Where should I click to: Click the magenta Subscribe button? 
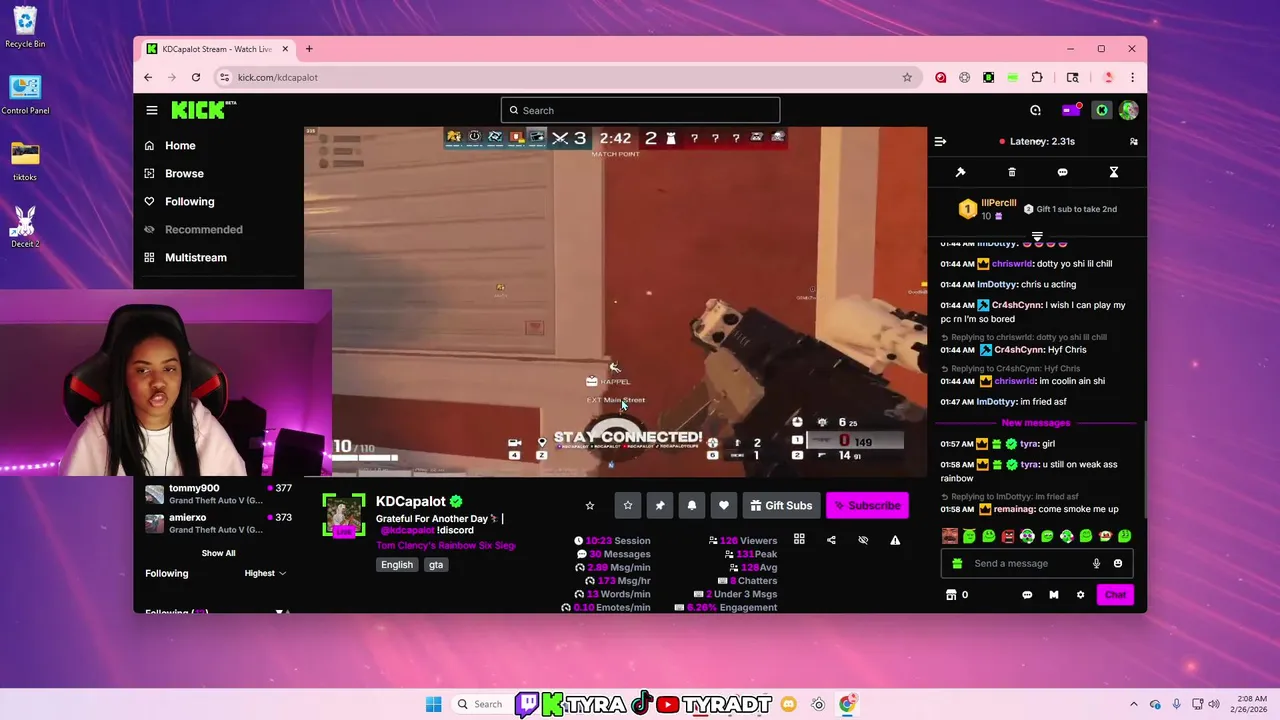point(867,505)
